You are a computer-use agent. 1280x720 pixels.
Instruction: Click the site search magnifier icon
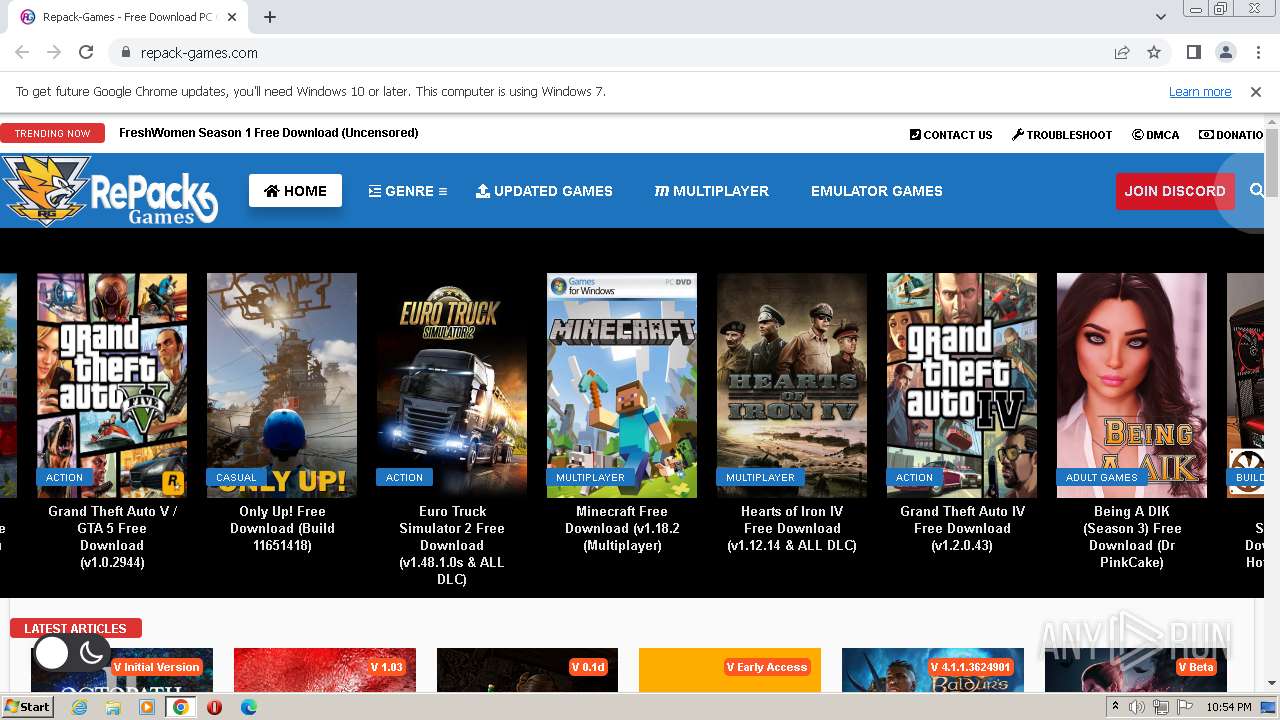[x=1257, y=190]
